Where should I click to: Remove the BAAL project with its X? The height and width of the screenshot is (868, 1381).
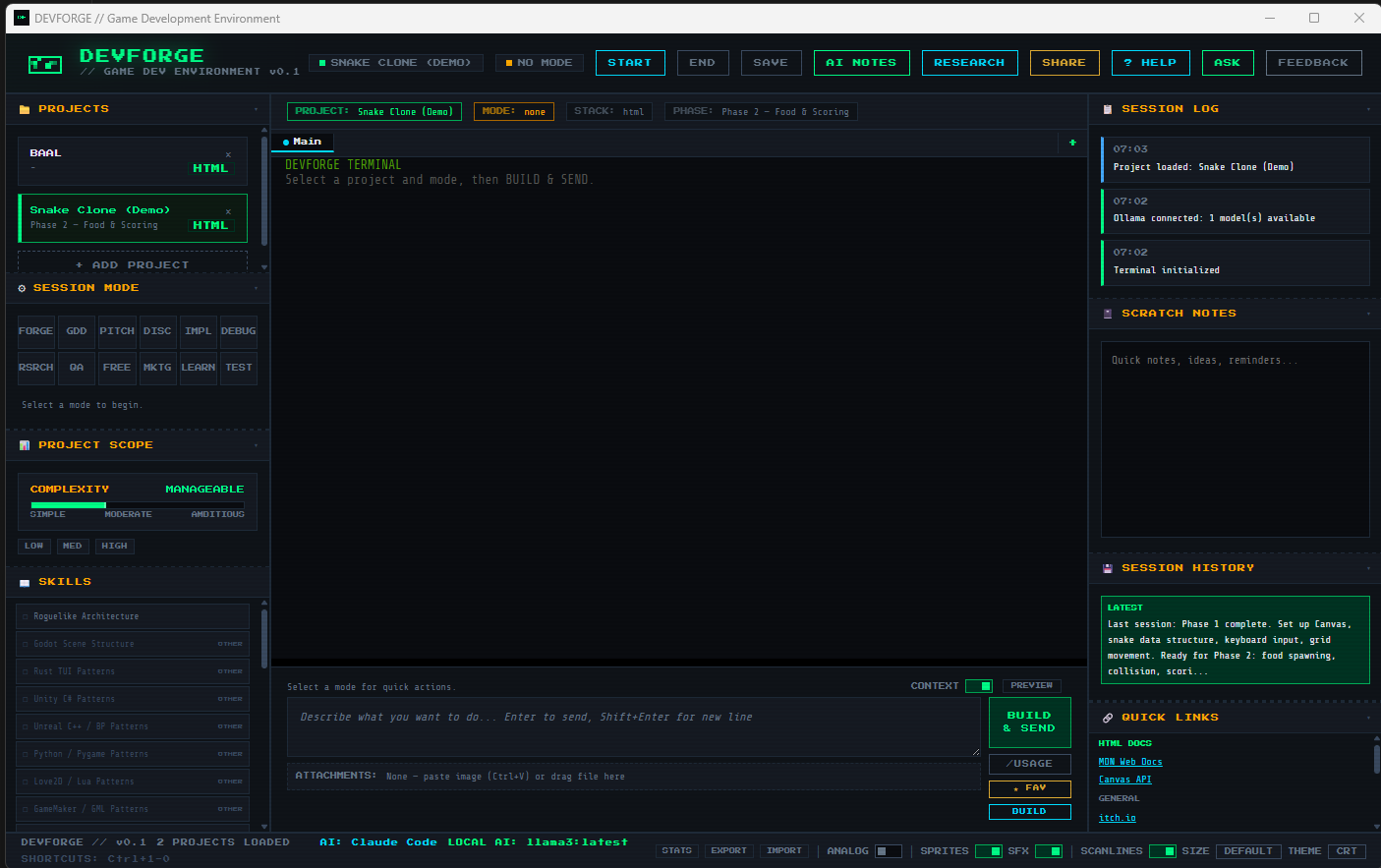point(229,154)
